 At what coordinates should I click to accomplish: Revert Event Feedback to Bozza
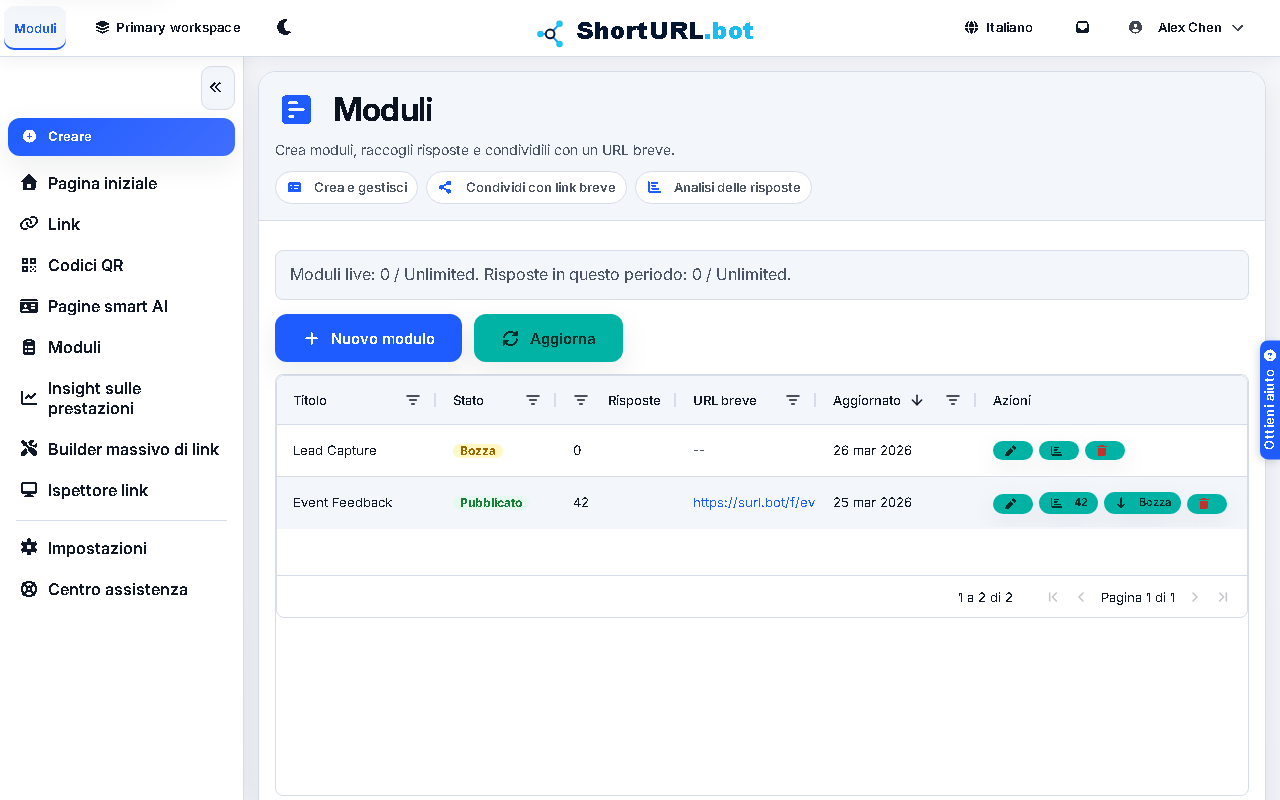coord(1142,503)
